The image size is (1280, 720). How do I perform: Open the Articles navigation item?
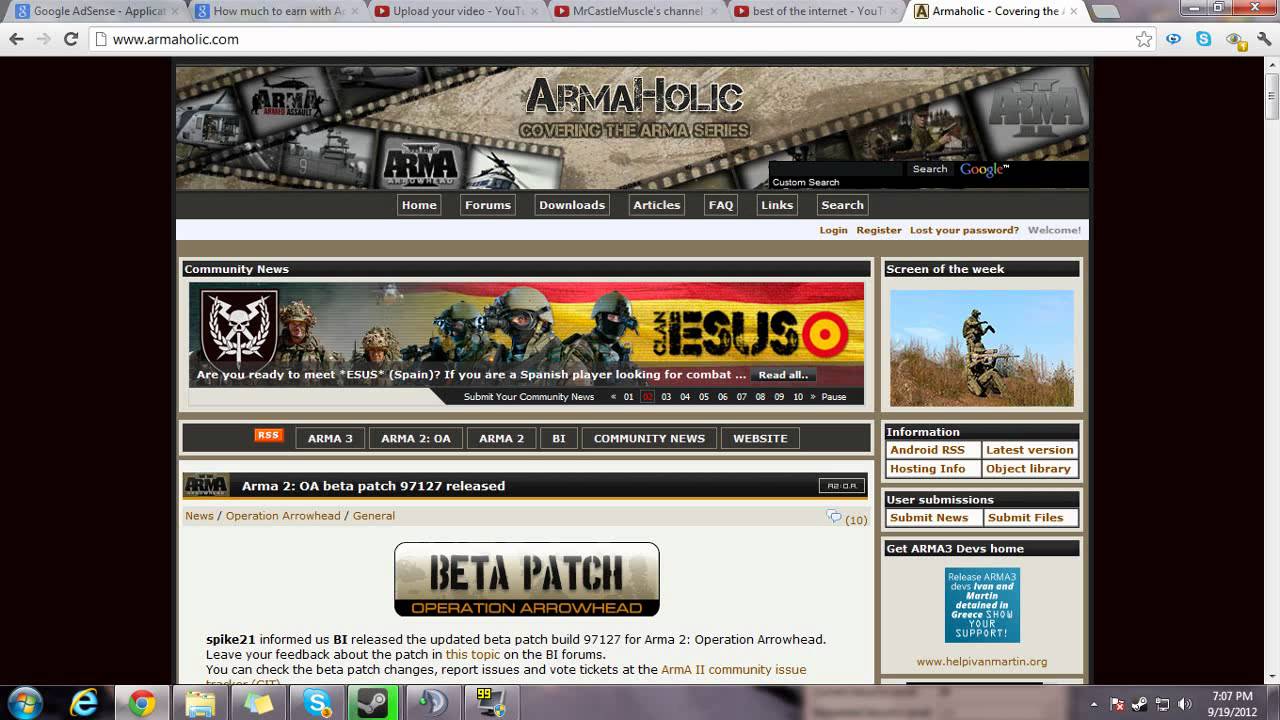tap(657, 205)
